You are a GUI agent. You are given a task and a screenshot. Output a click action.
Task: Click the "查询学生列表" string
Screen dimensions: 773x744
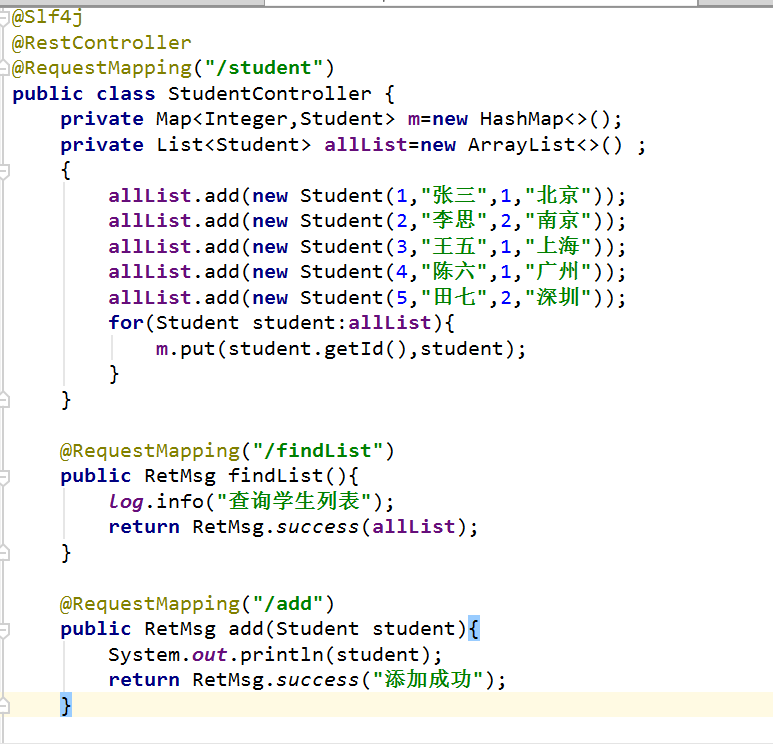294,502
